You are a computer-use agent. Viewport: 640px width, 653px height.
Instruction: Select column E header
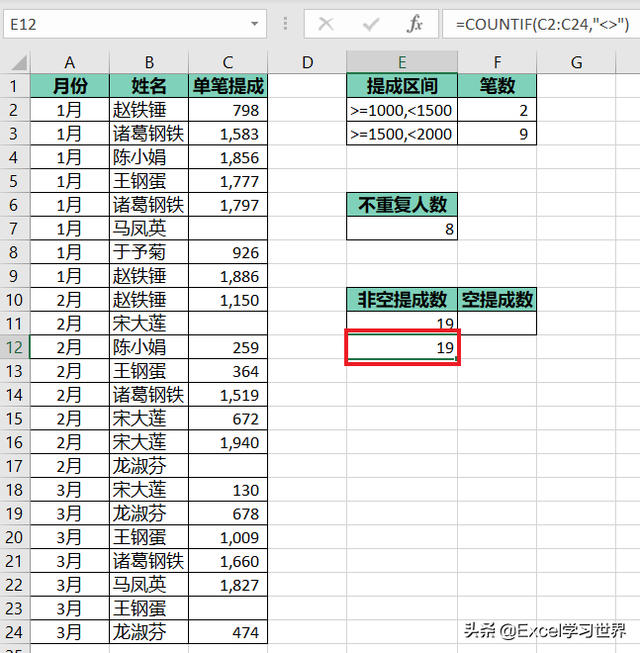pyautogui.click(x=402, y=62)
